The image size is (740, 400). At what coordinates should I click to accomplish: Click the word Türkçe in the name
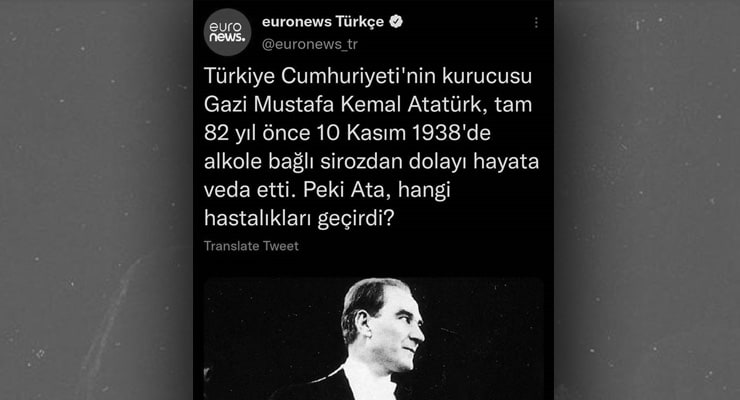360,22
